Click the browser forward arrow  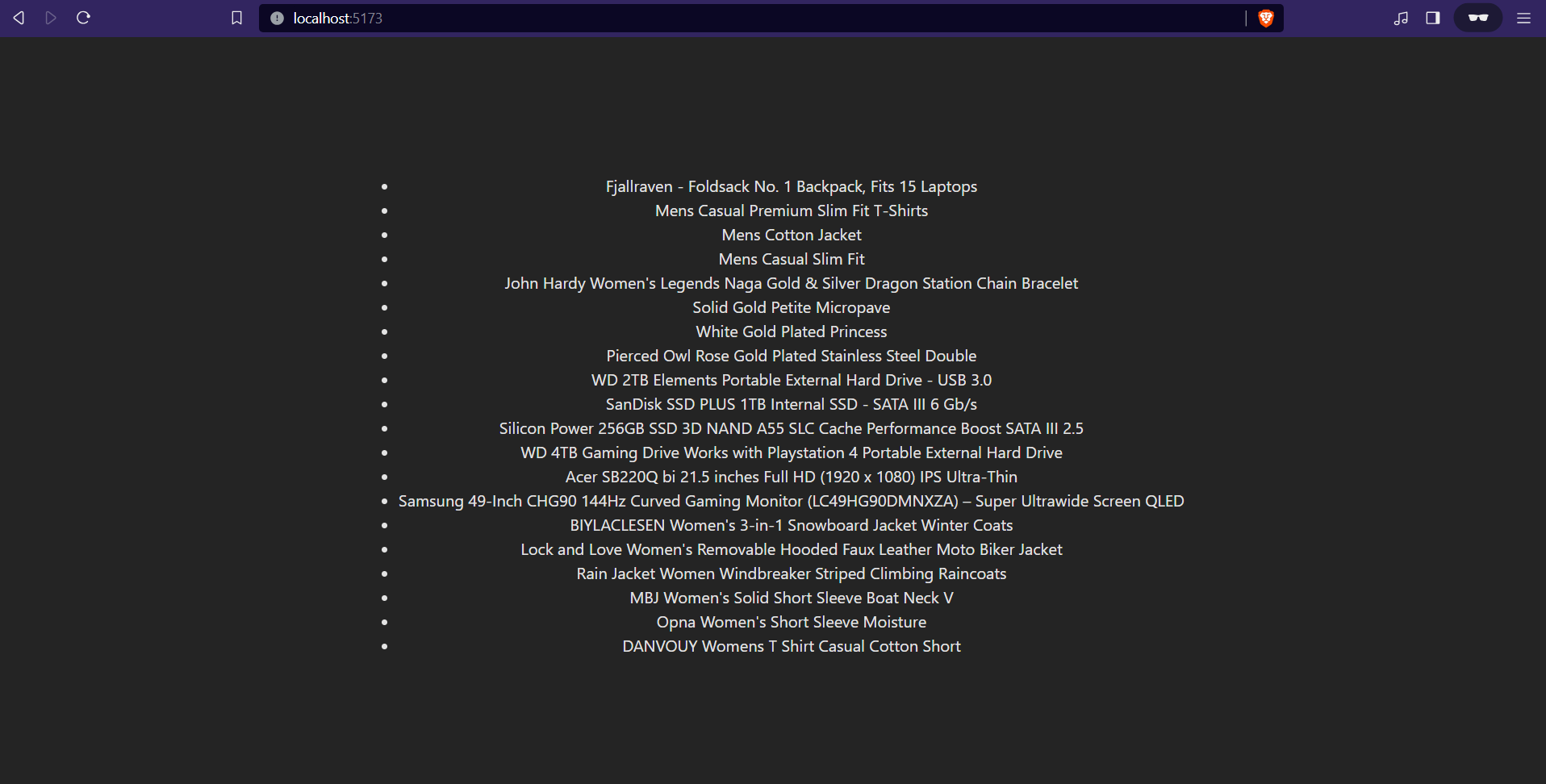tap(51, 18)
